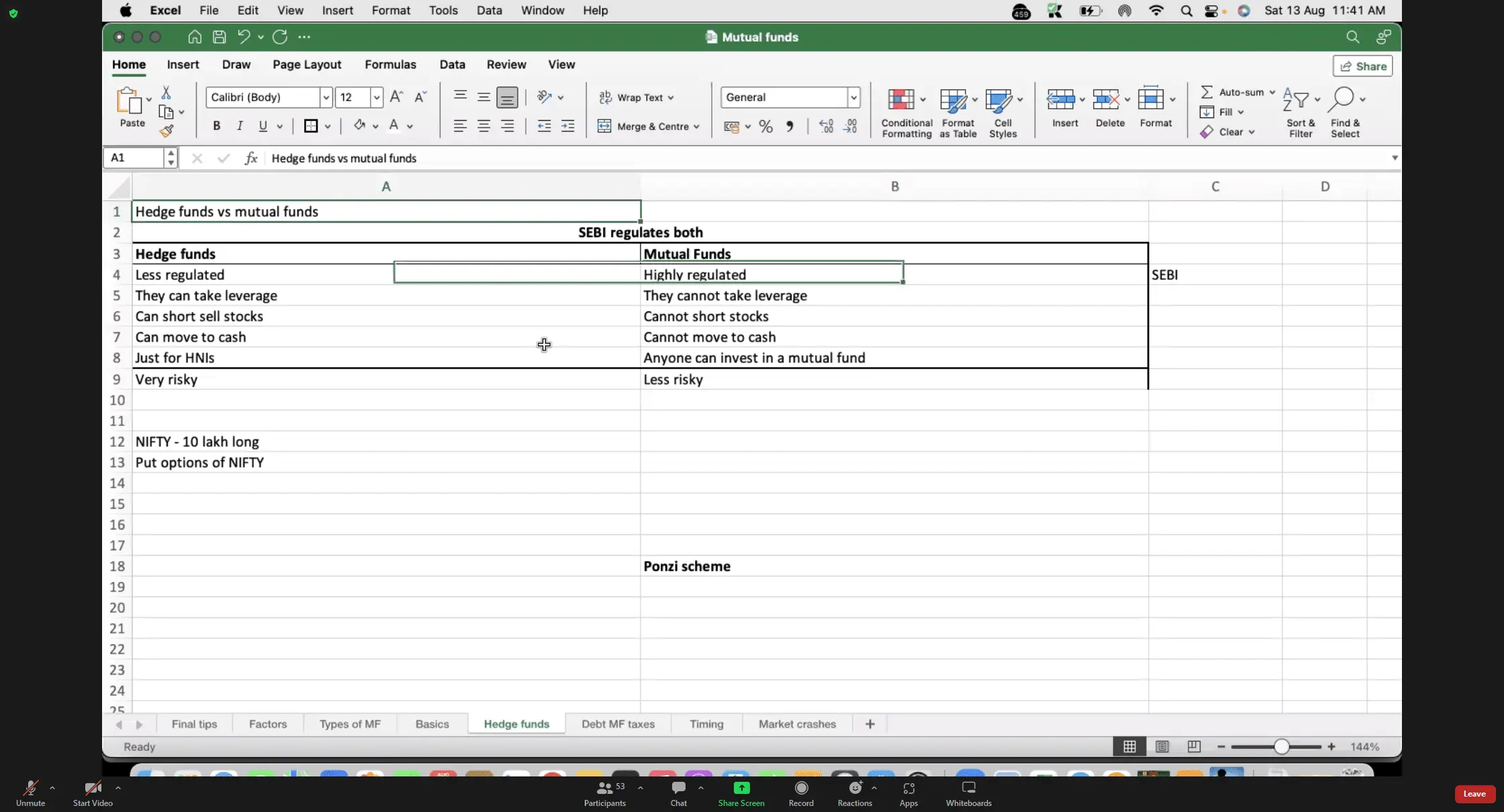Image resolution: width=1504 pixels, height=812 pixels.
Task: Click the percent style icon
Action: coord(765,126)
